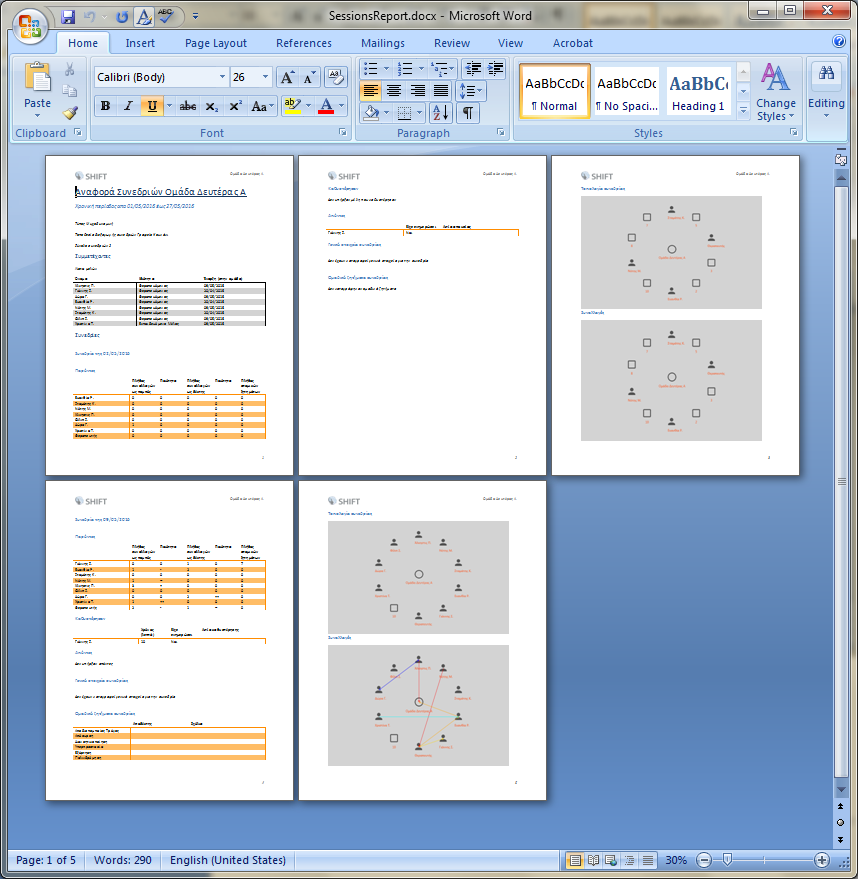Click the vertical scrollbar down arrow

(841, 789)
